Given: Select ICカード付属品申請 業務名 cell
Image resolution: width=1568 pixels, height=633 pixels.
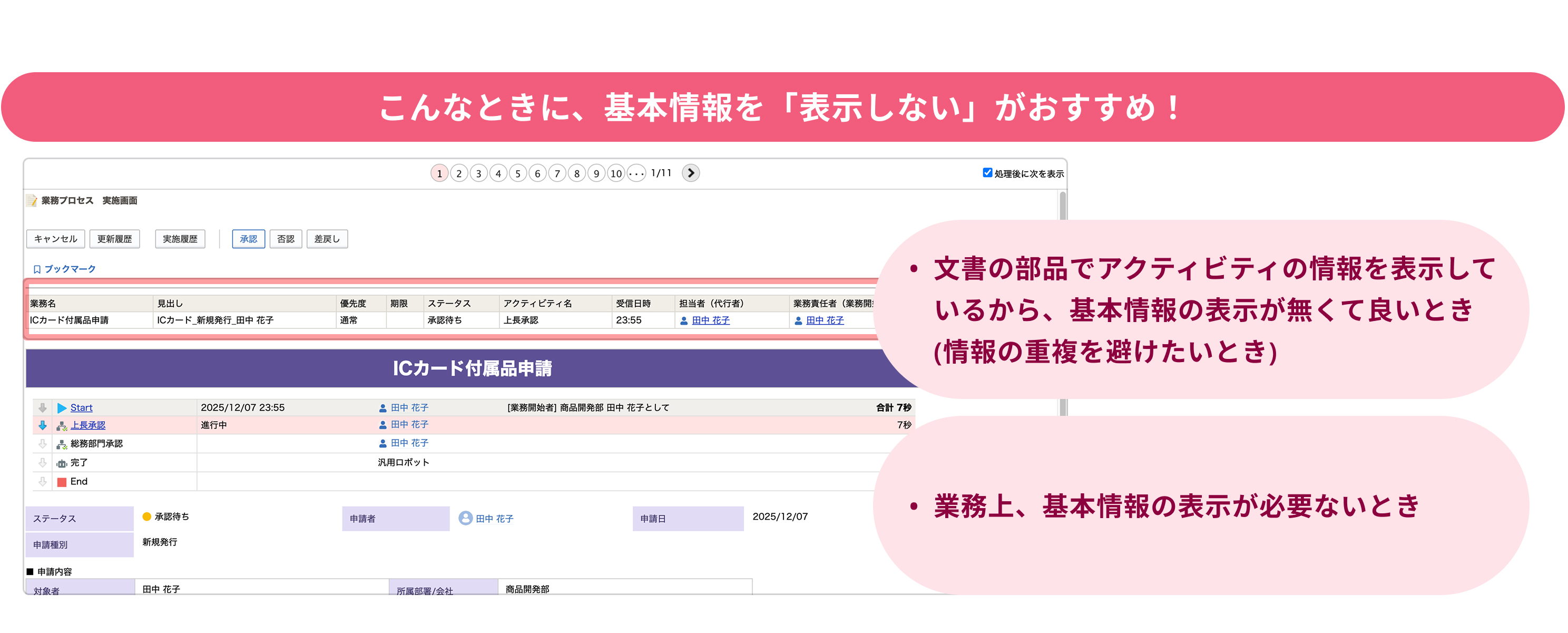Looking at the screenshot, I should coord(90,319).
